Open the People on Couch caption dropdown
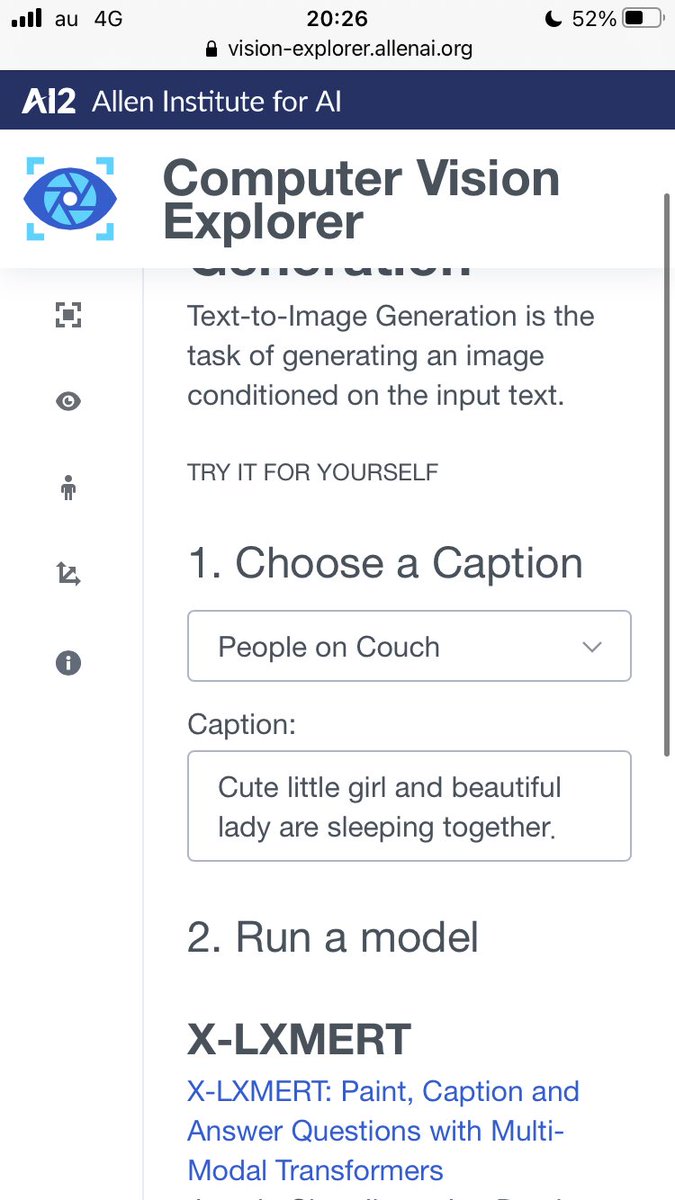 point(409,646)
